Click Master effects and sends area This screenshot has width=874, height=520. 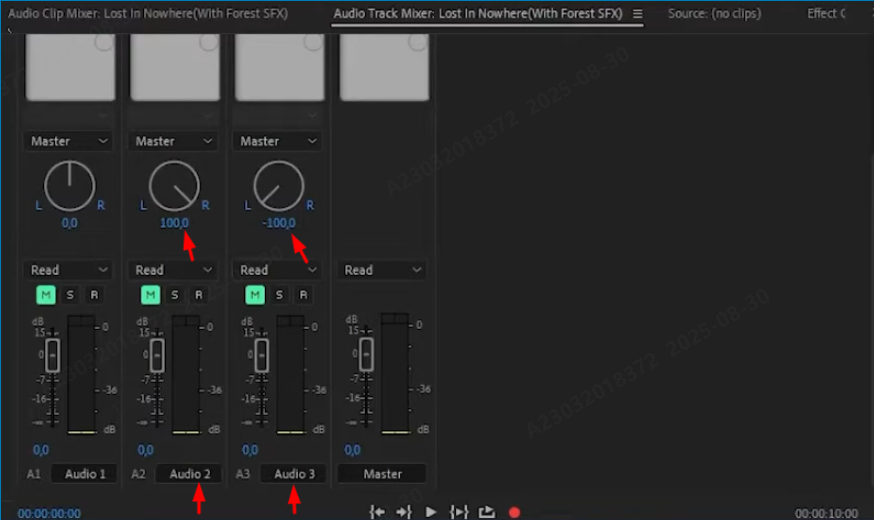click(x=385, y=67)
